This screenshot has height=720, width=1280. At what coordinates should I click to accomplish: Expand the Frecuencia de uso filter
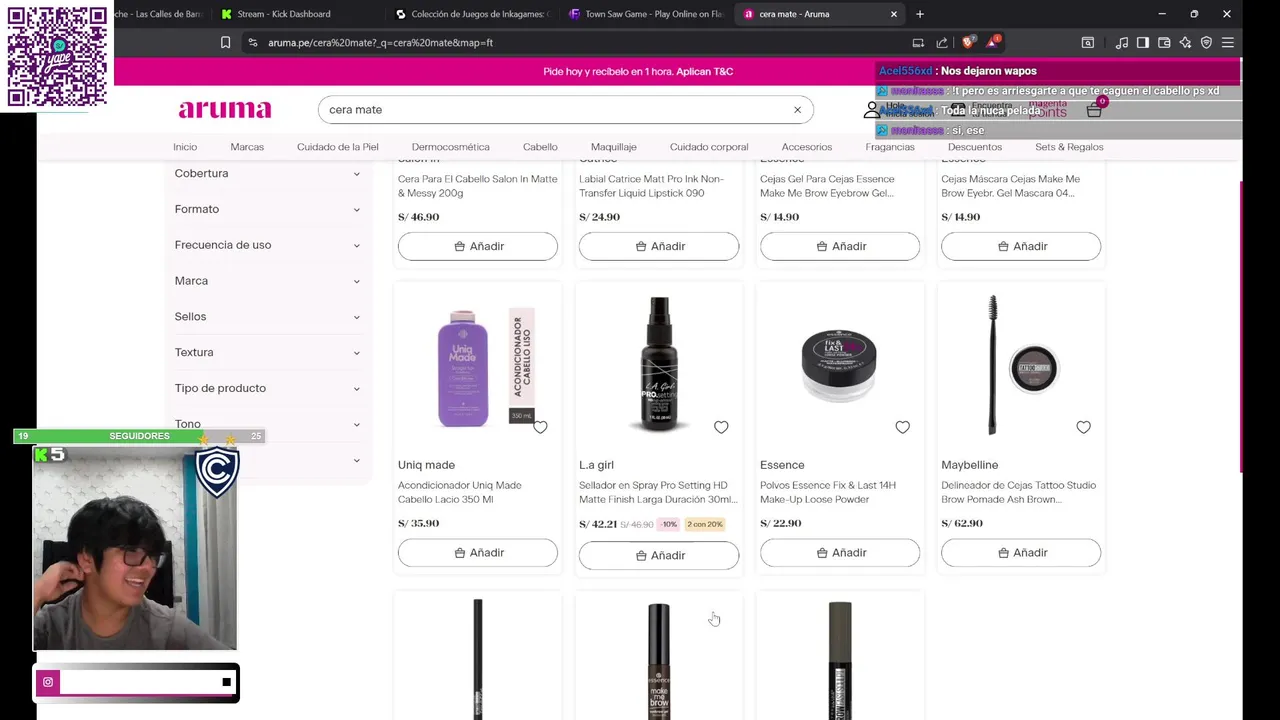point(267,245)
